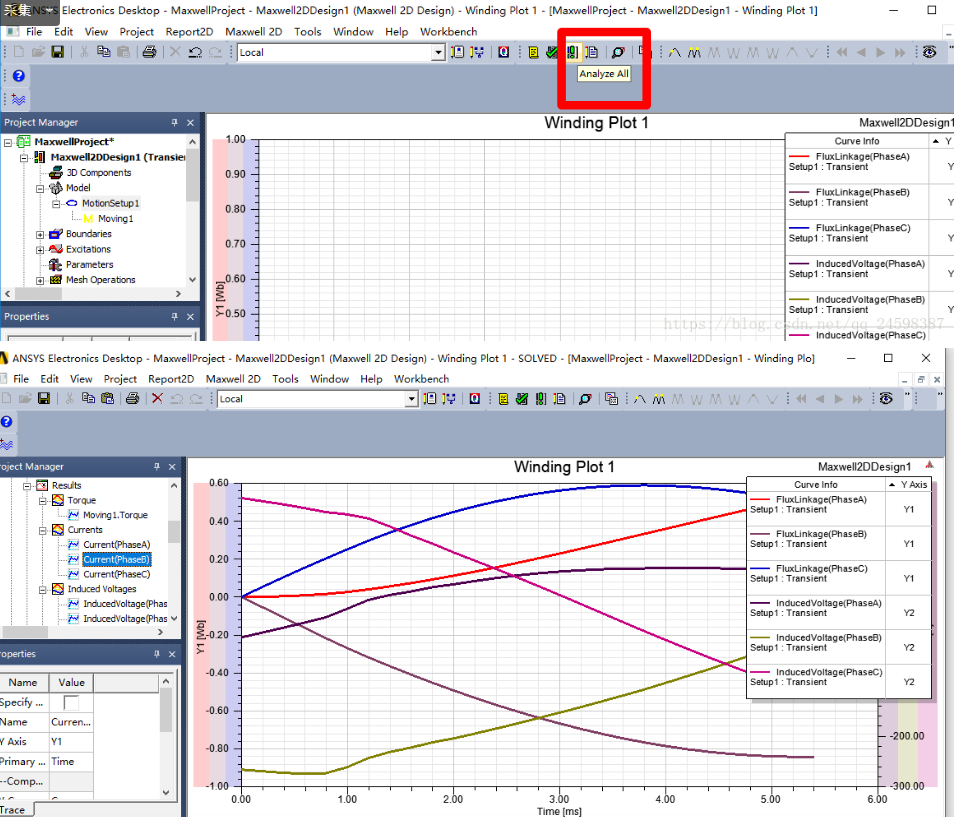Click Validate green checkmark icon in upper window

(552, 52)
